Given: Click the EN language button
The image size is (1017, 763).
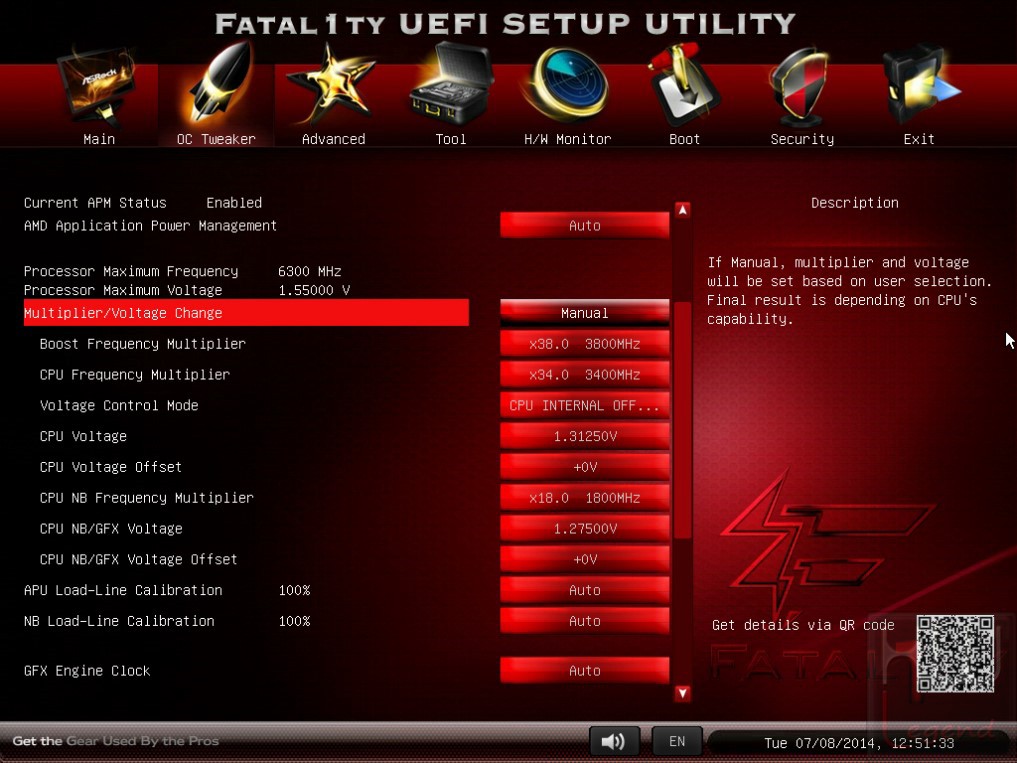Looking at the screenshot, I should point(676,741).
